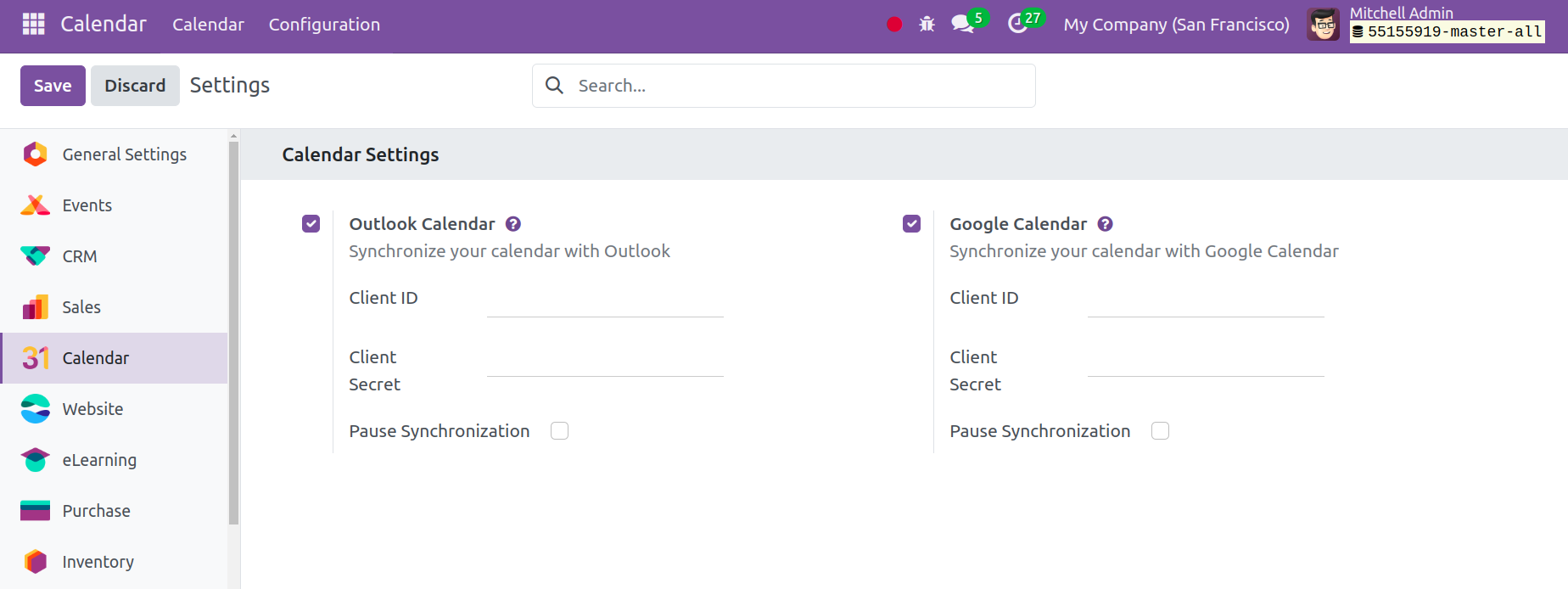Image resolution: width=1568 pixels, height=589 pixels.
Task: Click the Google Calendar label text
Action: click(x=1018, y=224)
